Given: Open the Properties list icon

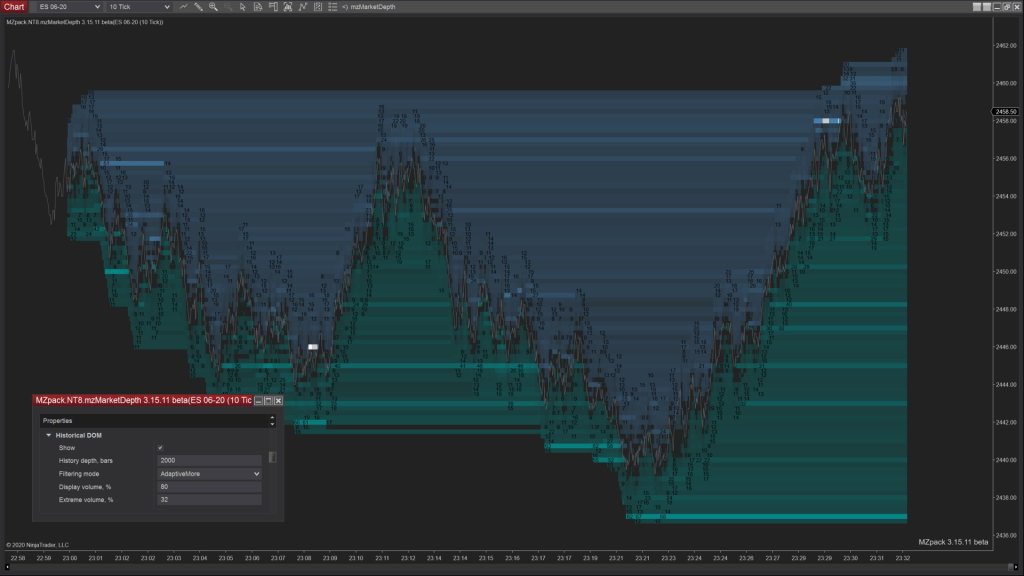Looking at the screenshot, I should click(332, 7).
